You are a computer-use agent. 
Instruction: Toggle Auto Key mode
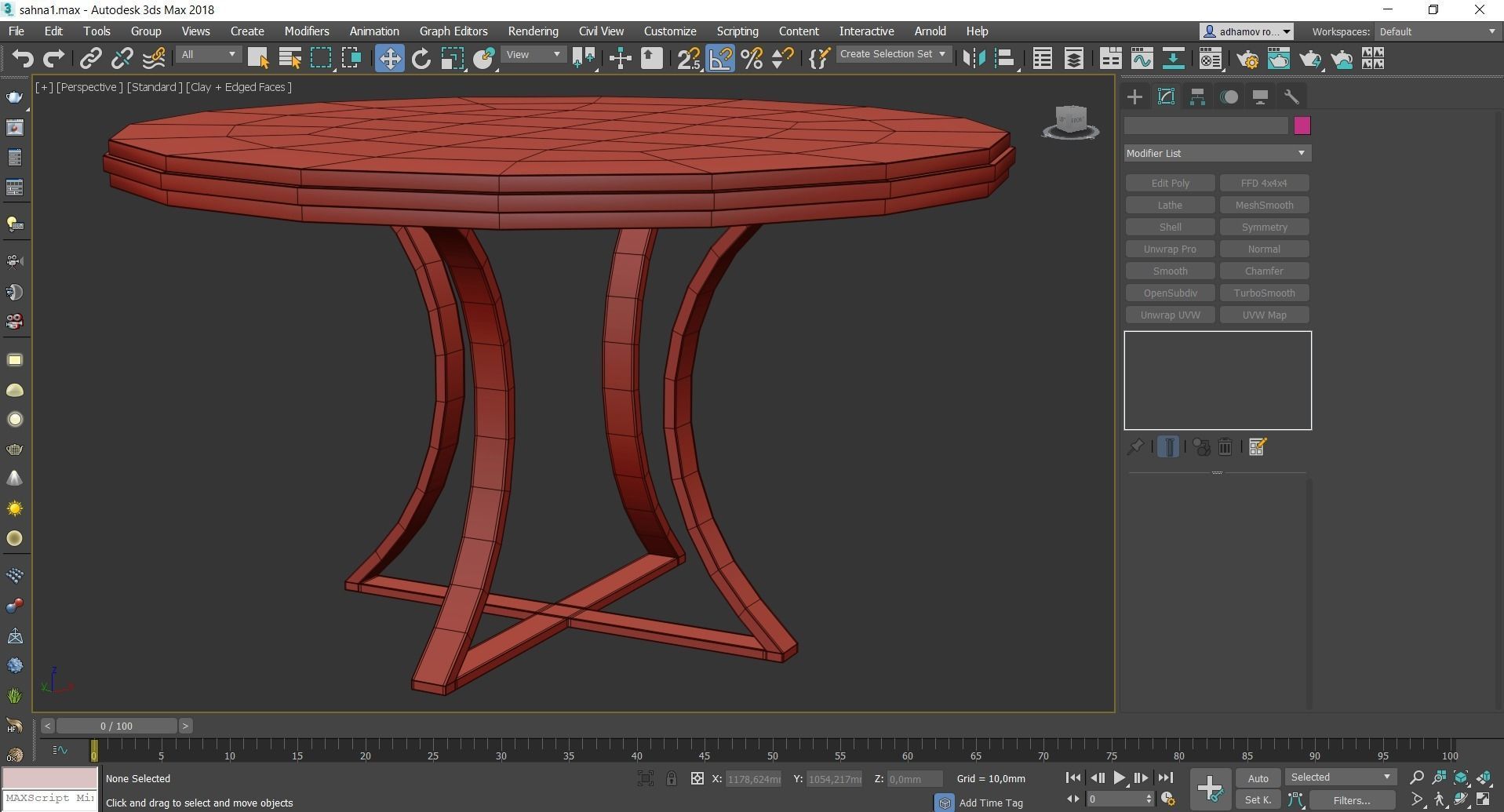tap(1258, 778)
